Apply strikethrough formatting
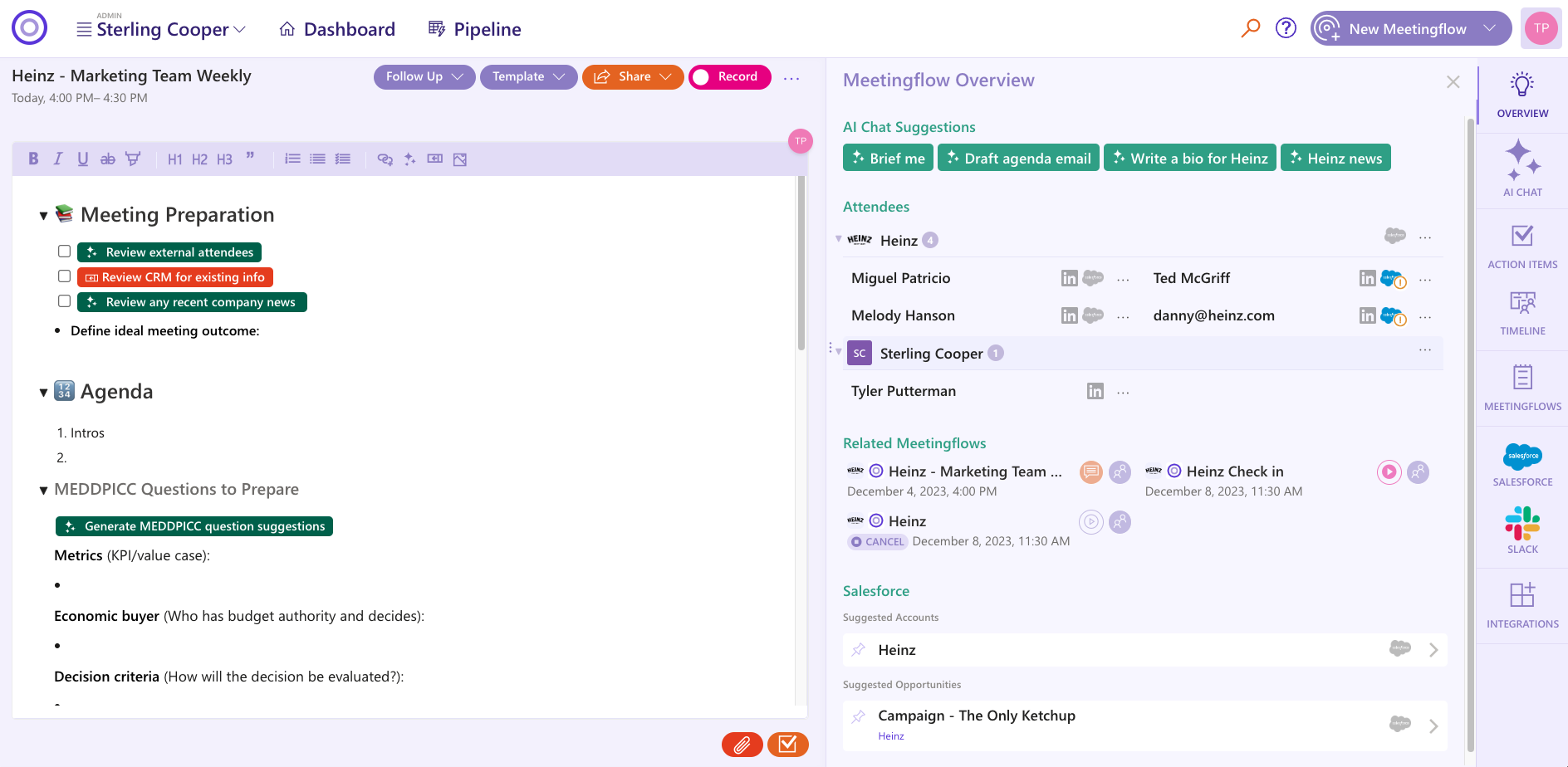 pyautogui.click(x=108, y=159)
